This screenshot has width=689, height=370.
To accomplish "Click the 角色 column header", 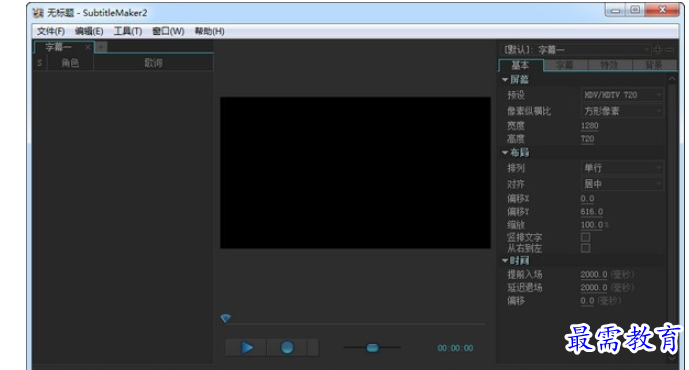I will (x=70, y=63).
